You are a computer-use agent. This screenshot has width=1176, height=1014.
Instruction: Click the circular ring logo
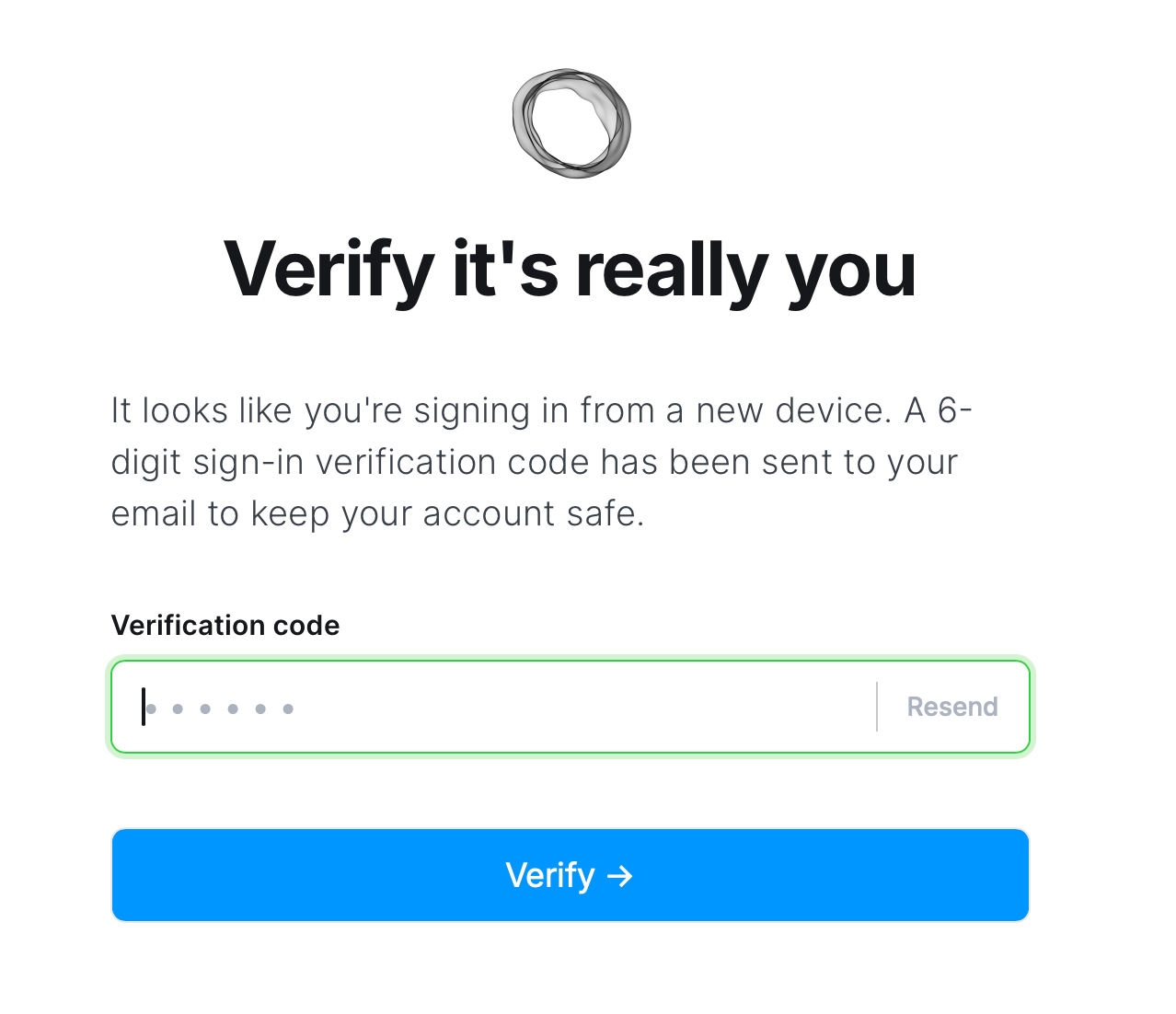coord(571,123)
